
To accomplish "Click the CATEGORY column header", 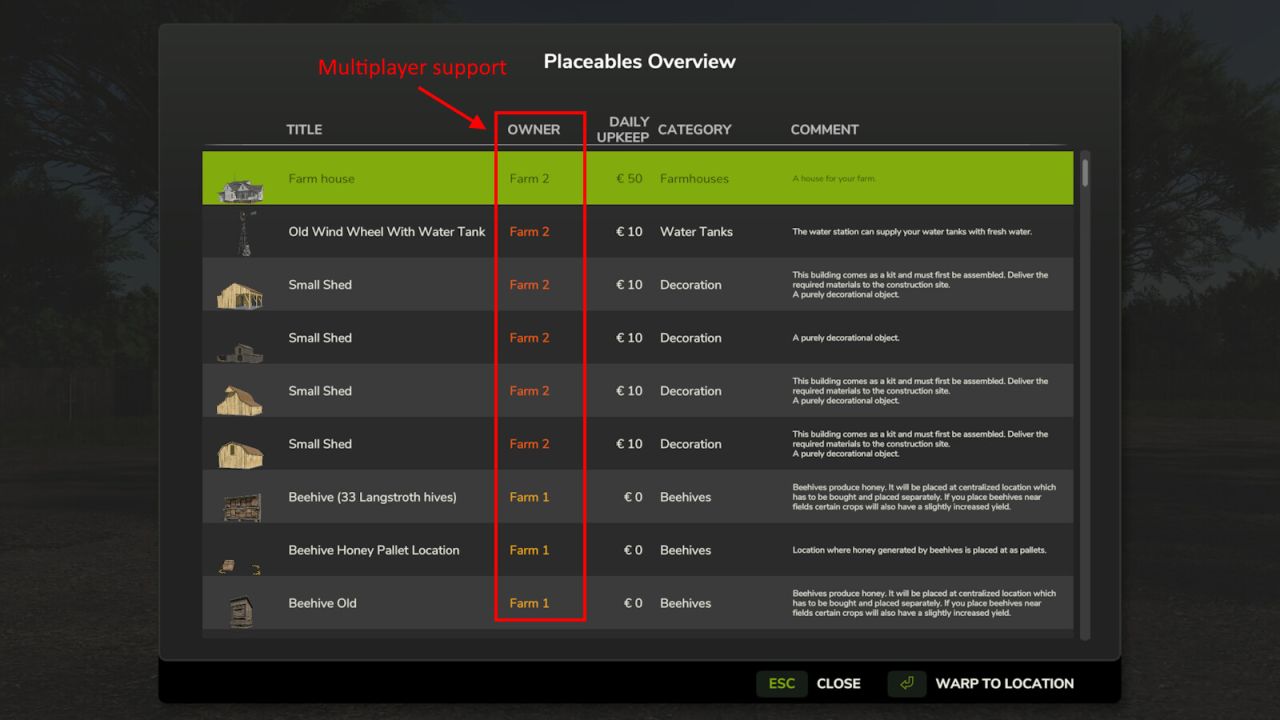I will coord(694,129).
